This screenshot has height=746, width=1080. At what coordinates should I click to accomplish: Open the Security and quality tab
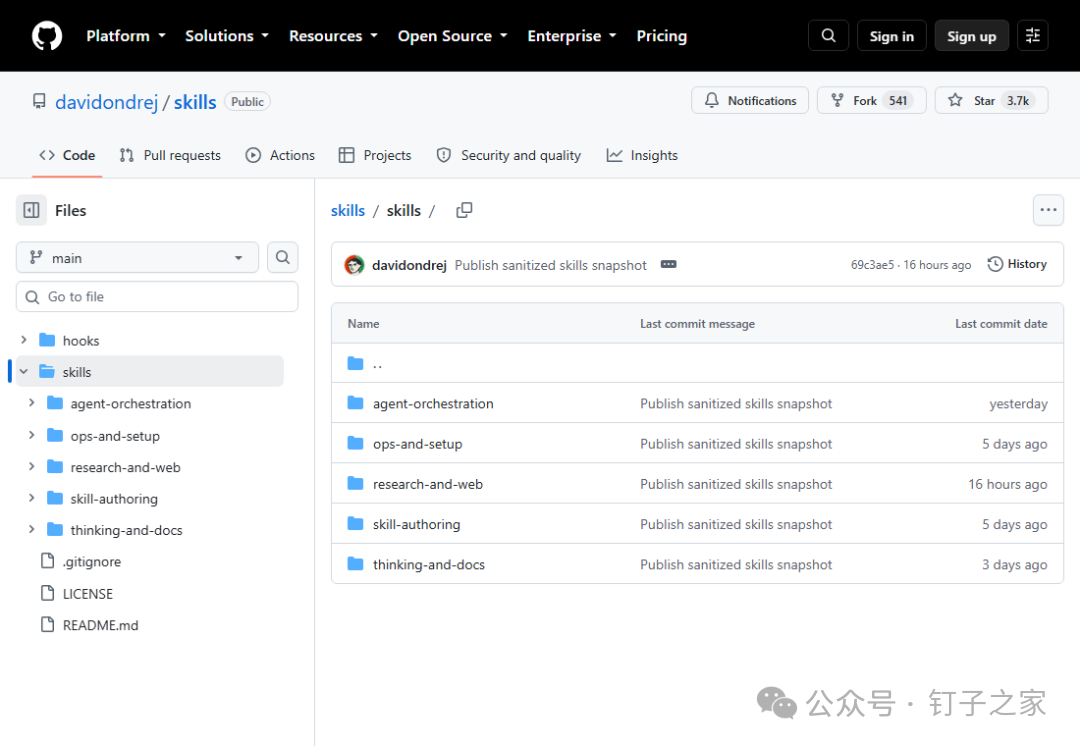508,155
